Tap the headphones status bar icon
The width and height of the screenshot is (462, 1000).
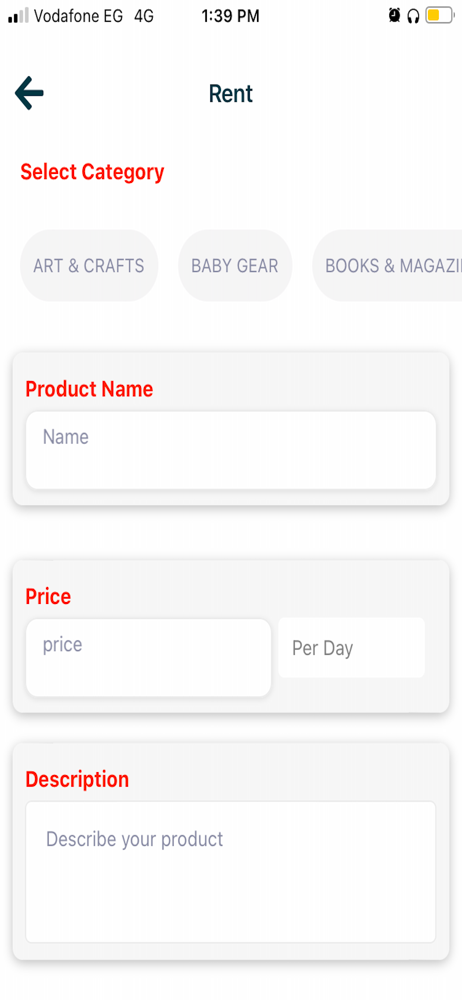point(413,16)
